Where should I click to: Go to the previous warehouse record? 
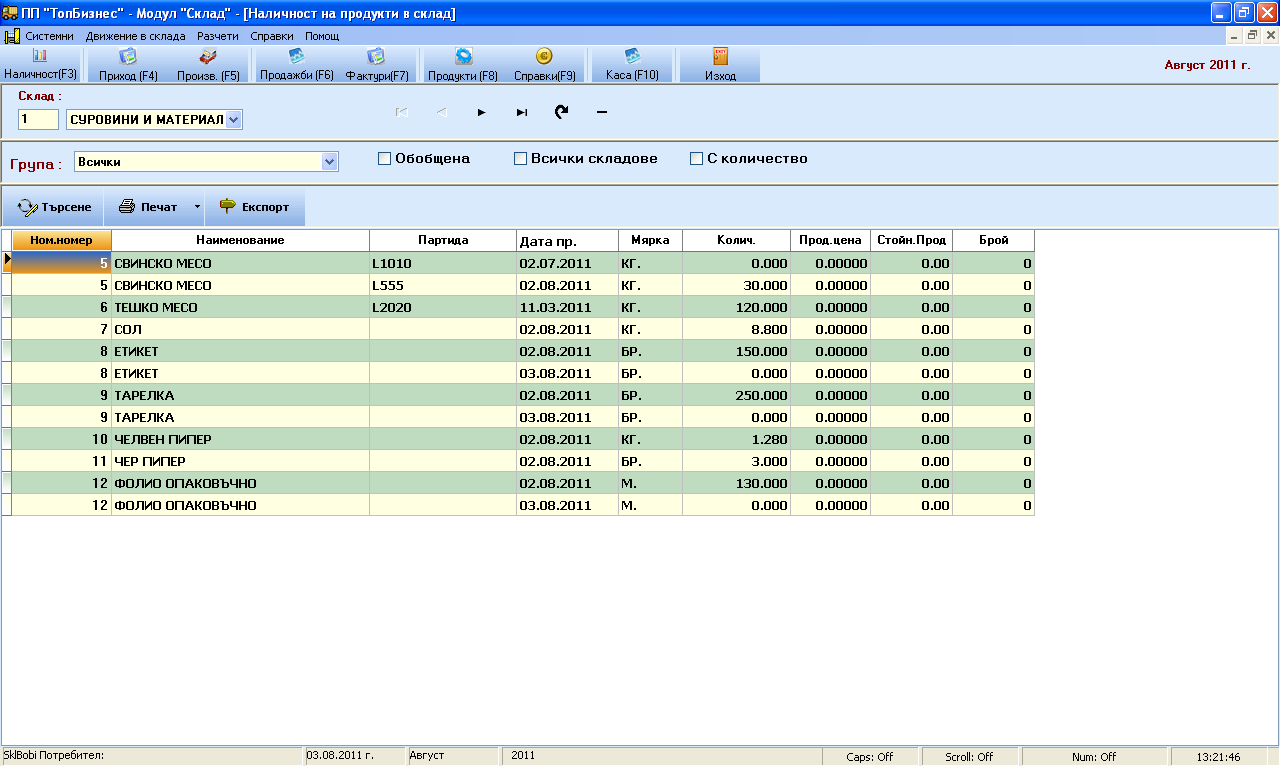point(442,112)
